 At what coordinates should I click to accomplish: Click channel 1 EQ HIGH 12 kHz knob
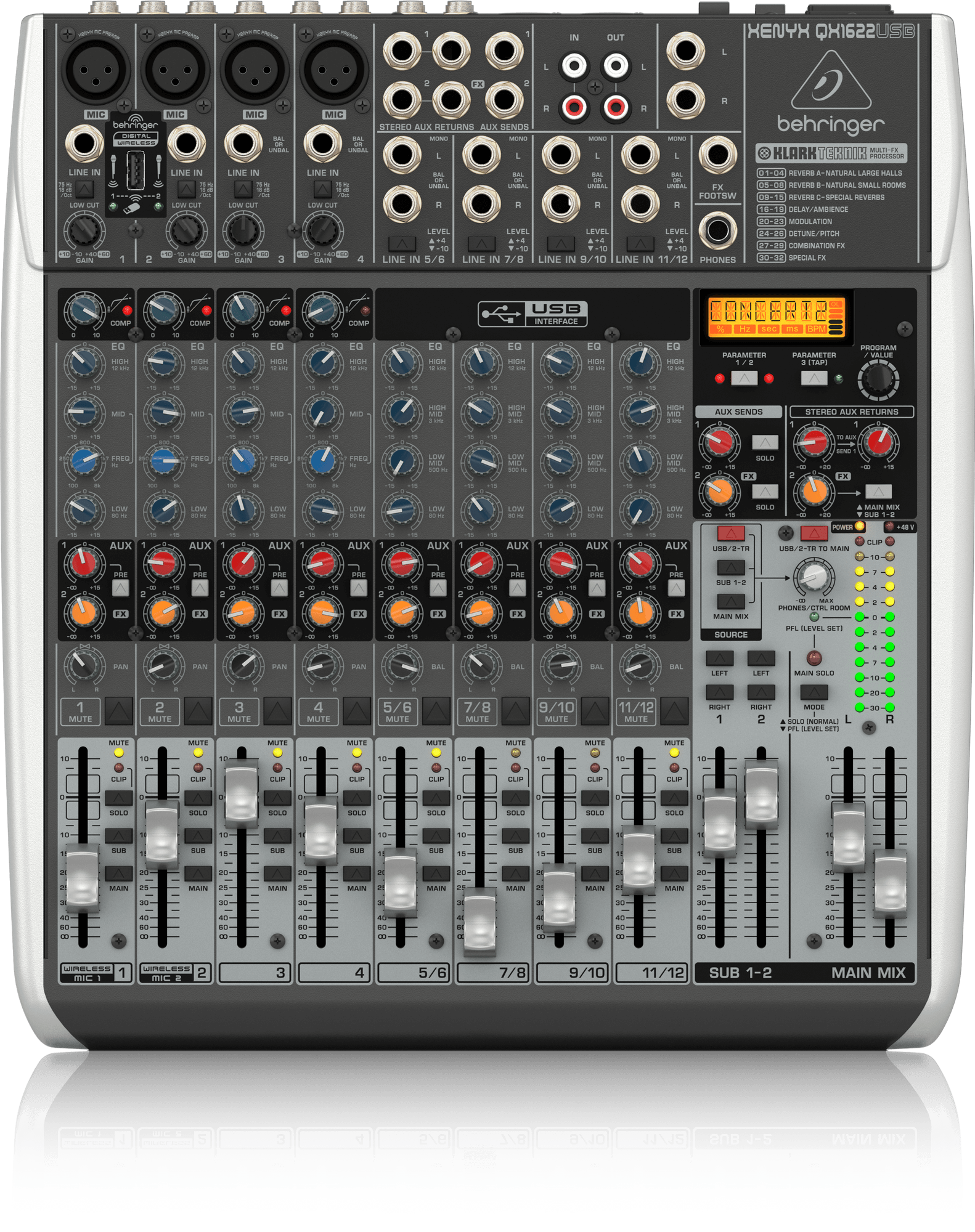(x=84, y=364)
